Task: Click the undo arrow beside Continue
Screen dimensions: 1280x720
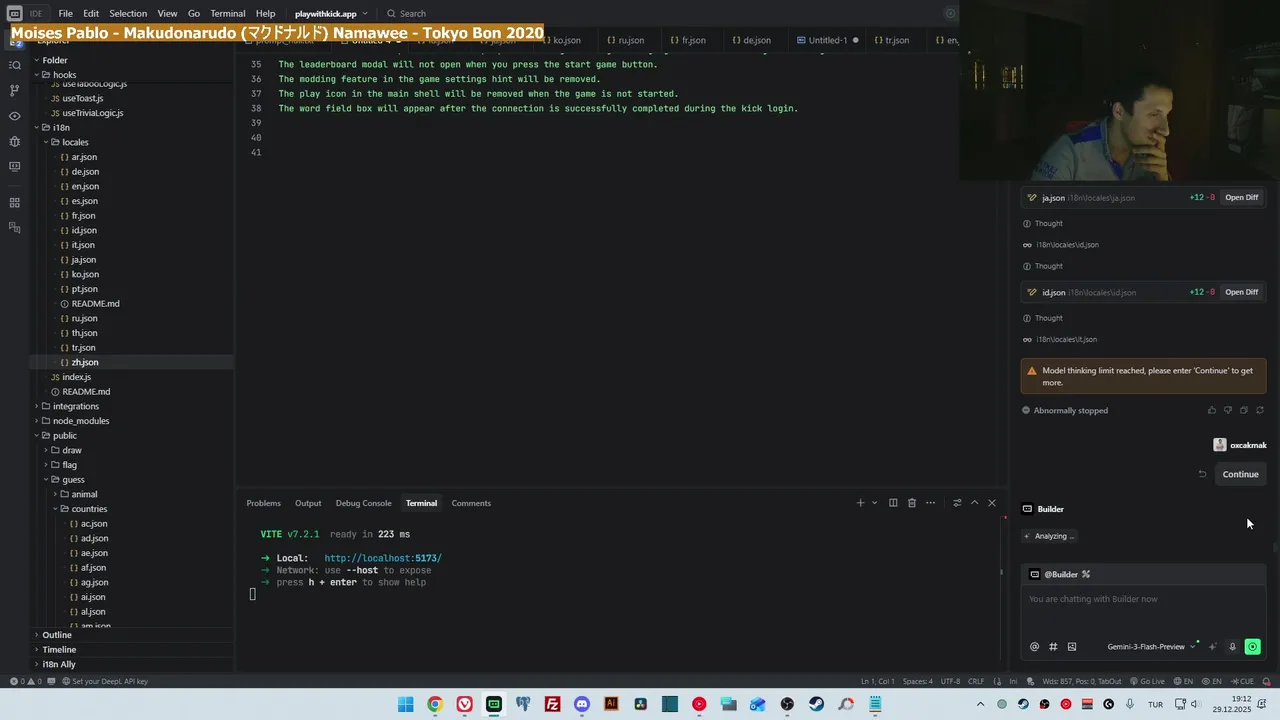Action: (x=1202, y=474)
